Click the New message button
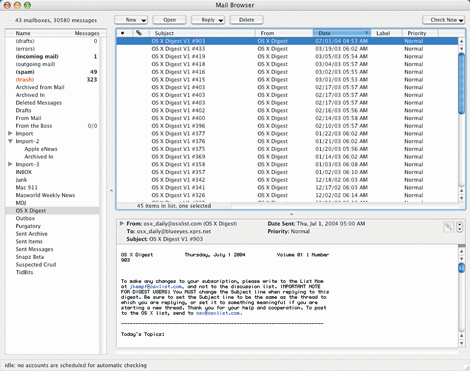 [131, 20]
